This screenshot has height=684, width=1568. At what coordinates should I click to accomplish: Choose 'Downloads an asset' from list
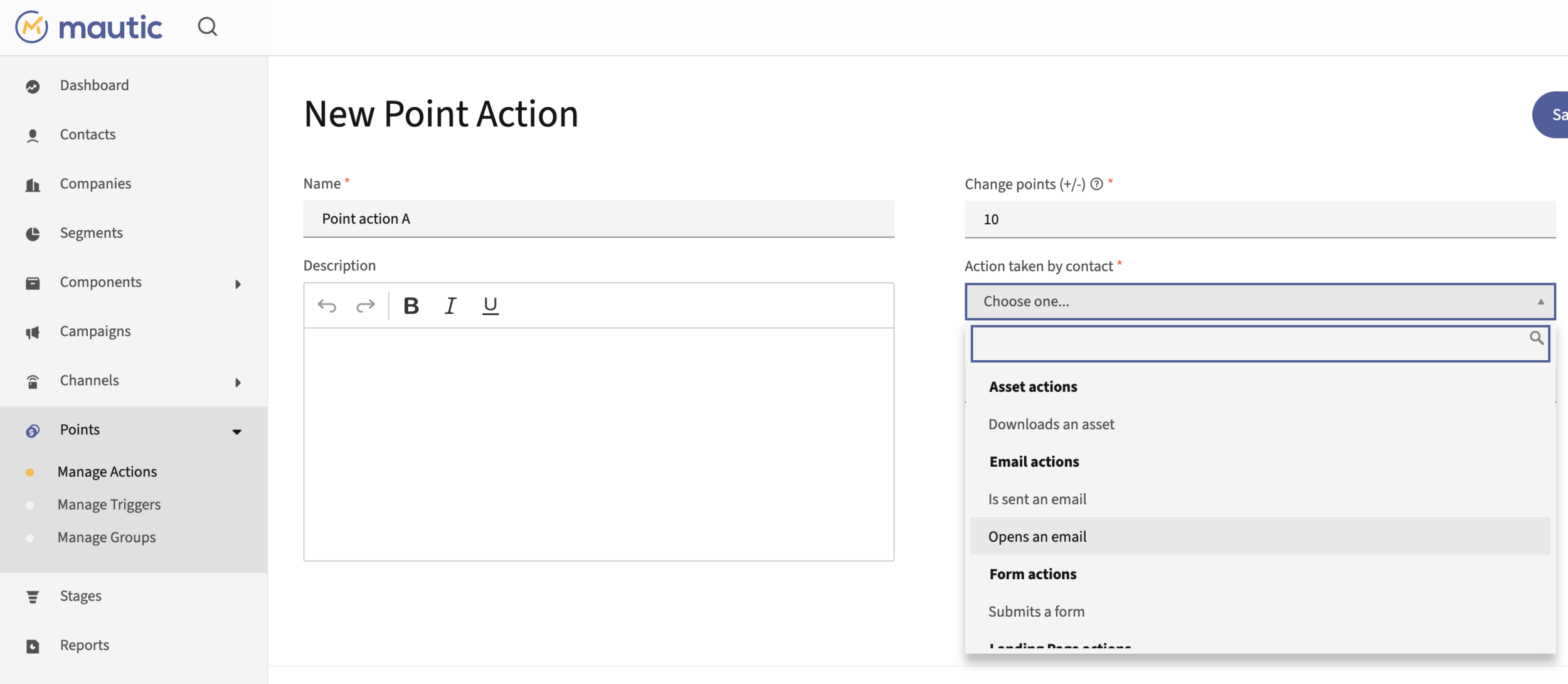[1051, 424]
